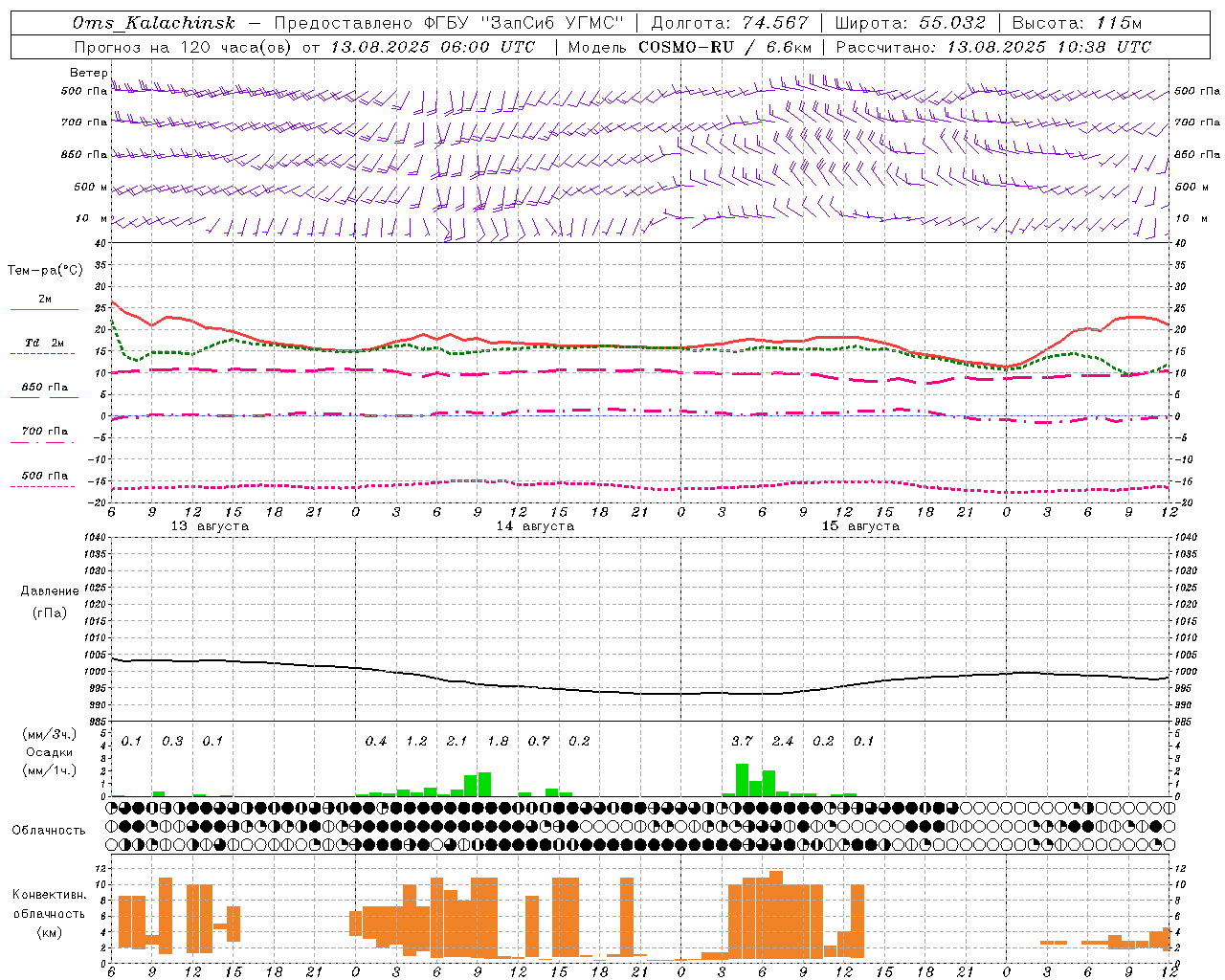Click the 2.4 precipitation total value
Screen dimensions: 1225x980
[783, 742]
